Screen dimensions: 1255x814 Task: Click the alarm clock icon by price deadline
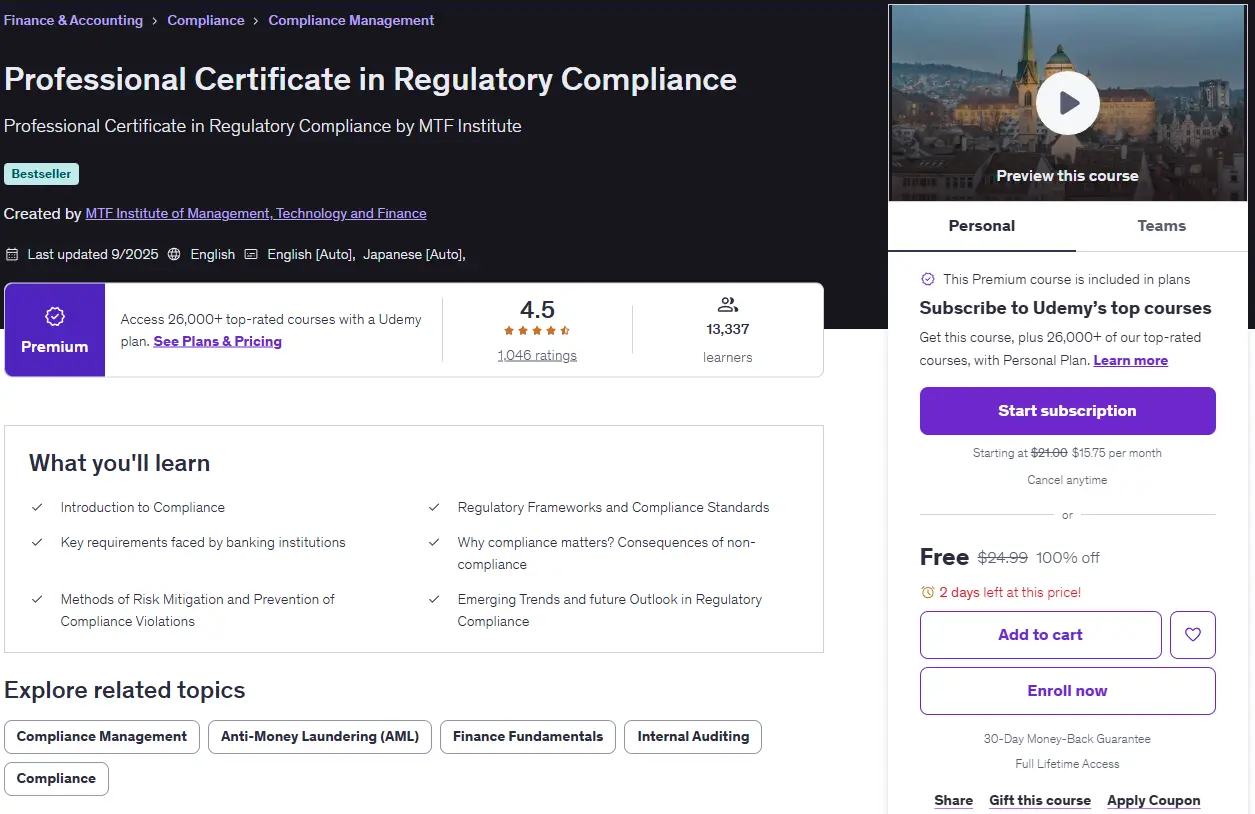coord(927,592)
